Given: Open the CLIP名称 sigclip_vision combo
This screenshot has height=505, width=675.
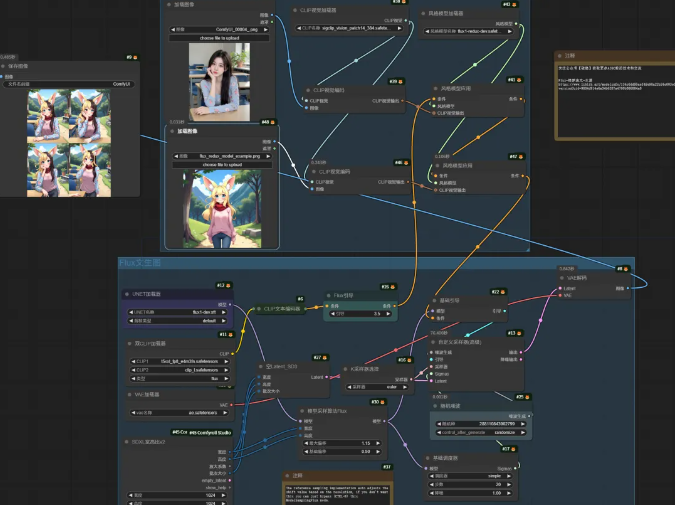Looking at the screenshot, I should 349,28.
